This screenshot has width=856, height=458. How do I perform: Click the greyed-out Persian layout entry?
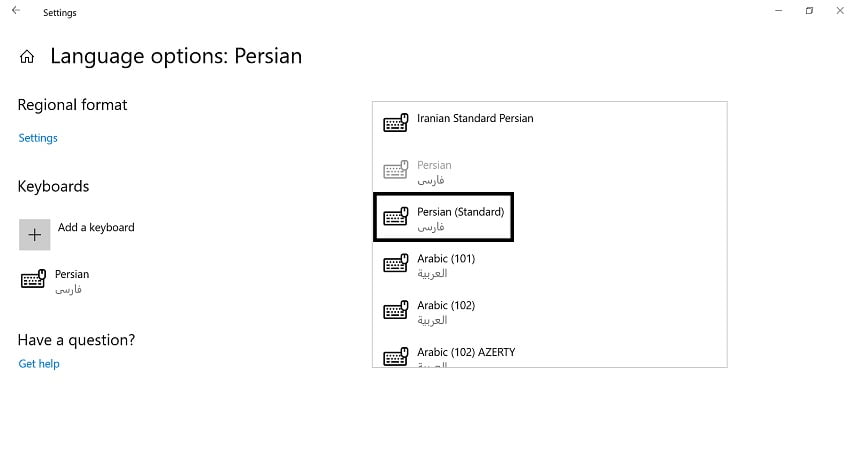point(550,171)
